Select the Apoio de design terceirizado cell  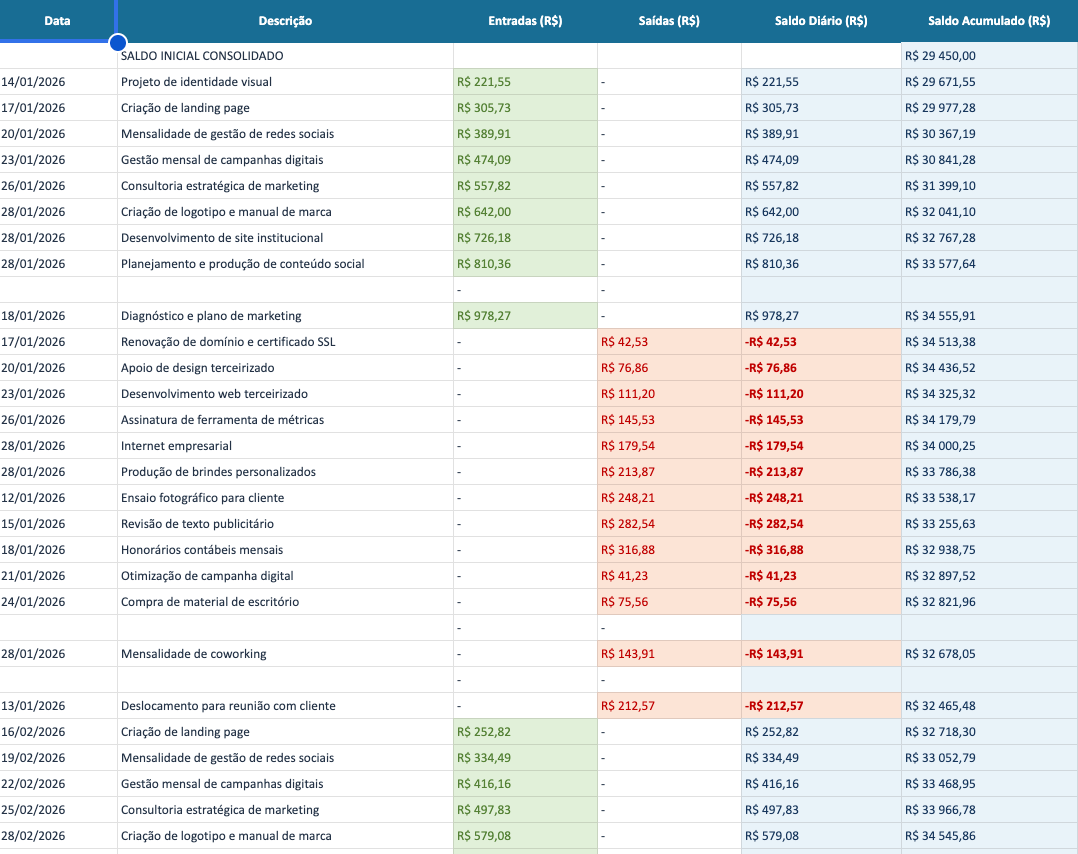click(285, 368)
